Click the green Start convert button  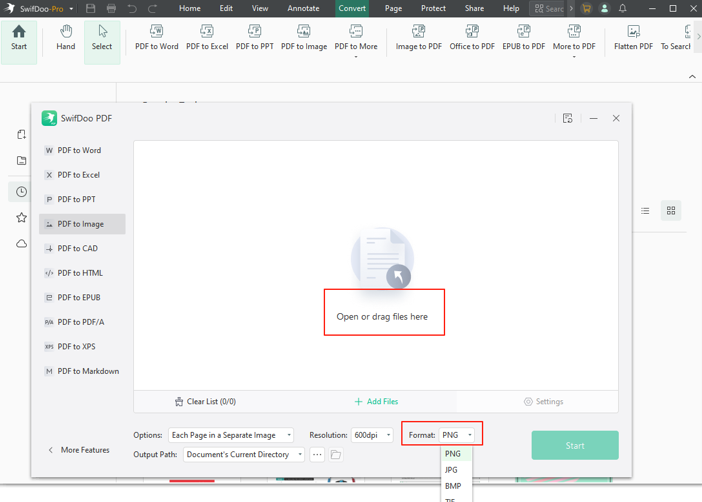575,446
